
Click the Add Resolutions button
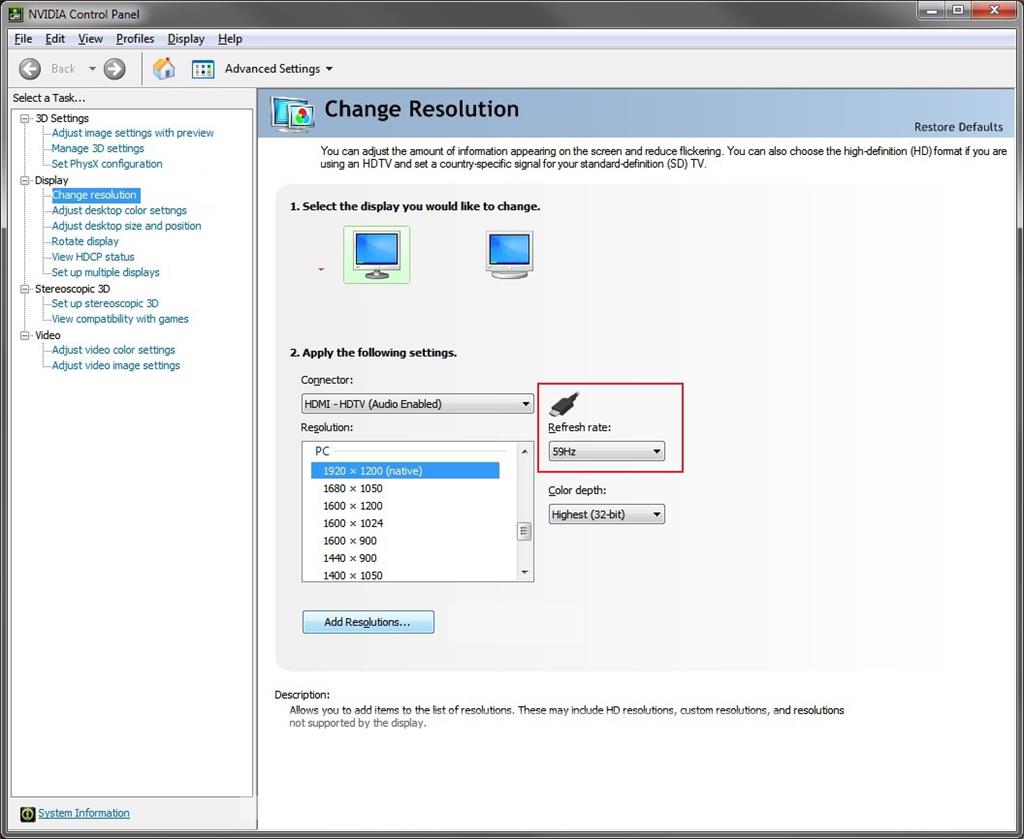[x=368, y=622]
